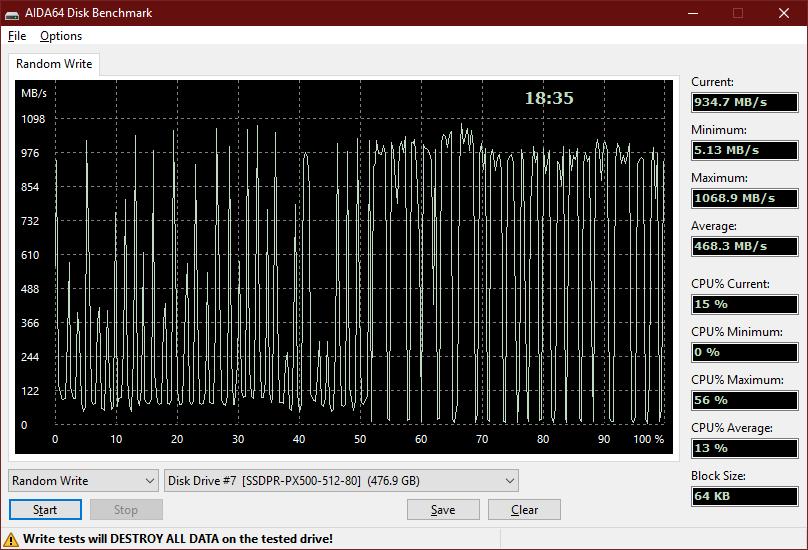The image size is (808, 550).
Task: Click the Start button
Action: (45, 510)
